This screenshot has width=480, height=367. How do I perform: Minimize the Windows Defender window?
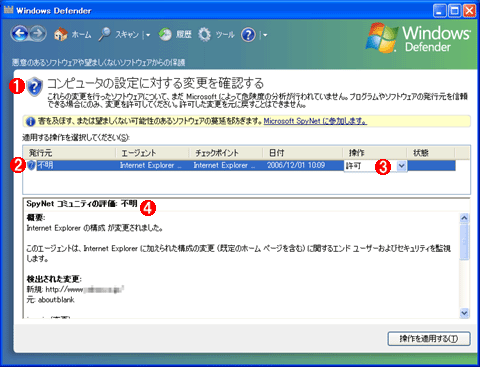[x=440, y=11]
